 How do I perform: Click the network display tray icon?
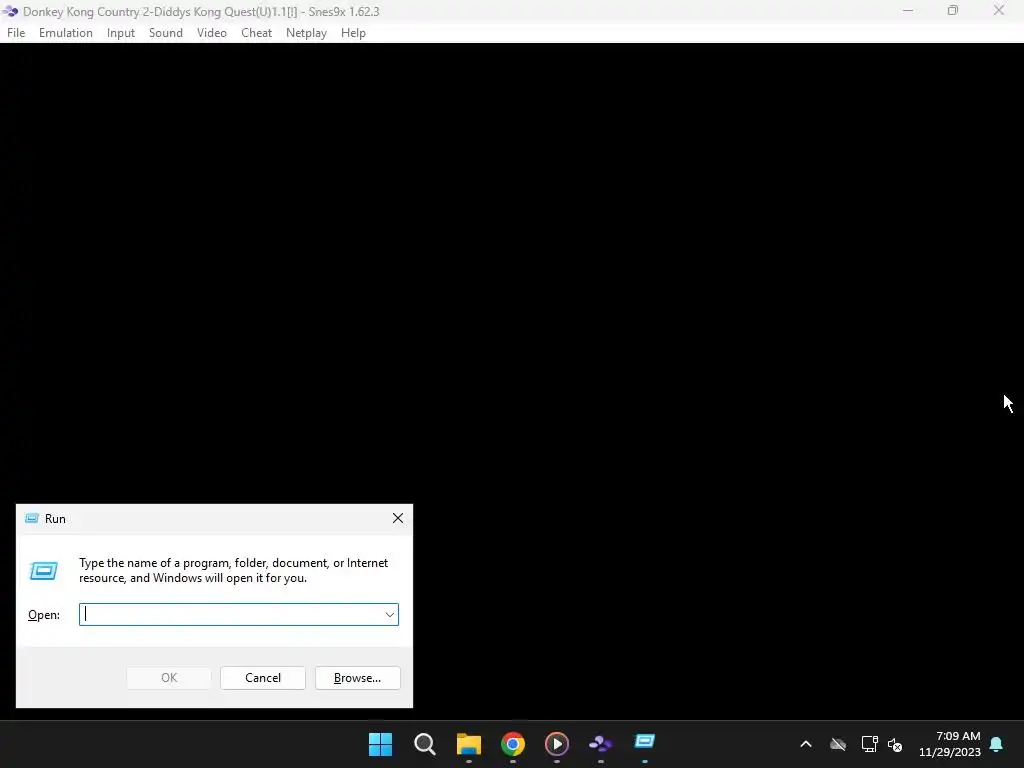(869, 744)
